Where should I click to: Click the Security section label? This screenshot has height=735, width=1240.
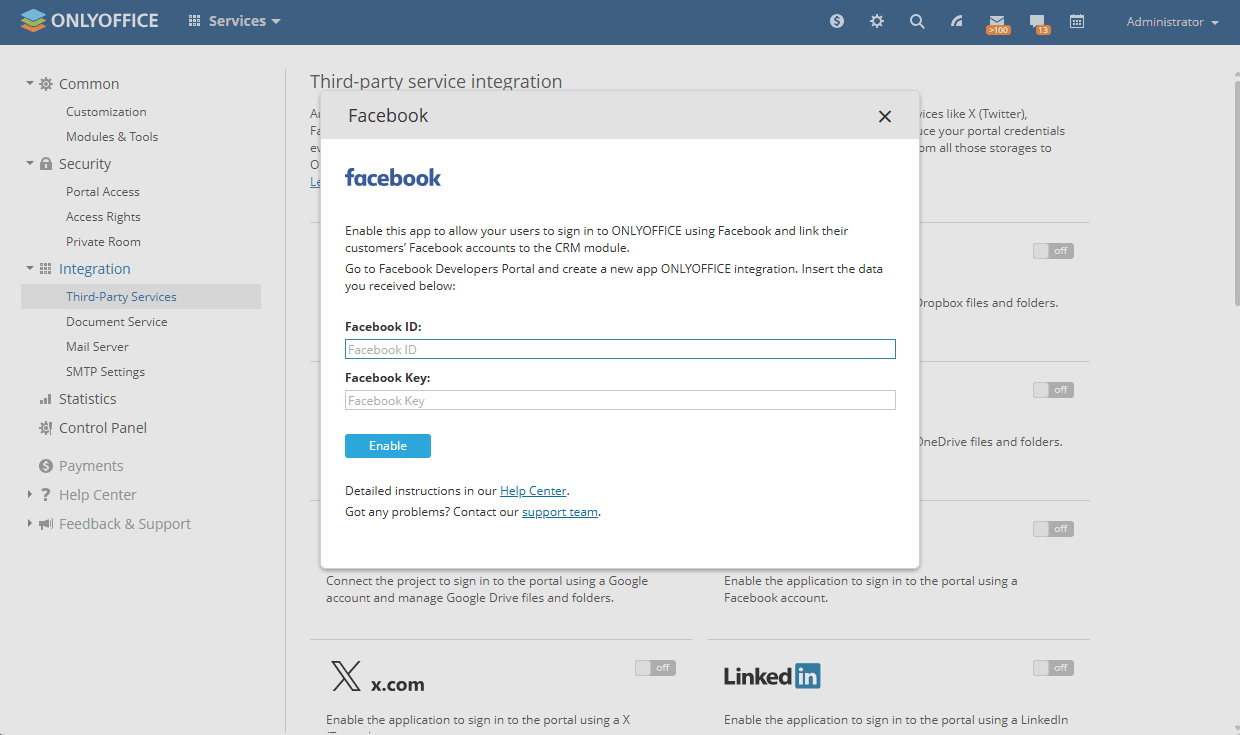[x=85, y=164]
